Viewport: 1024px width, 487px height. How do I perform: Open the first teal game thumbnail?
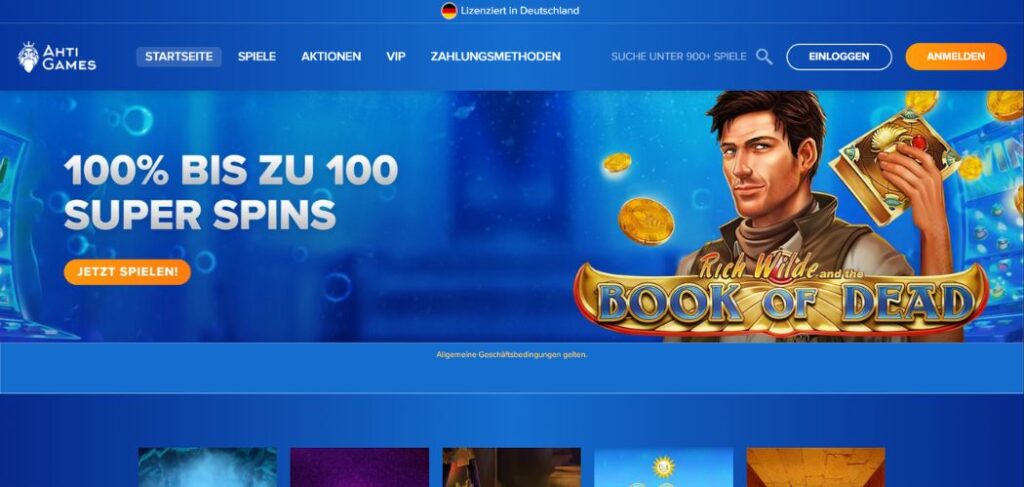pos(208,467)
